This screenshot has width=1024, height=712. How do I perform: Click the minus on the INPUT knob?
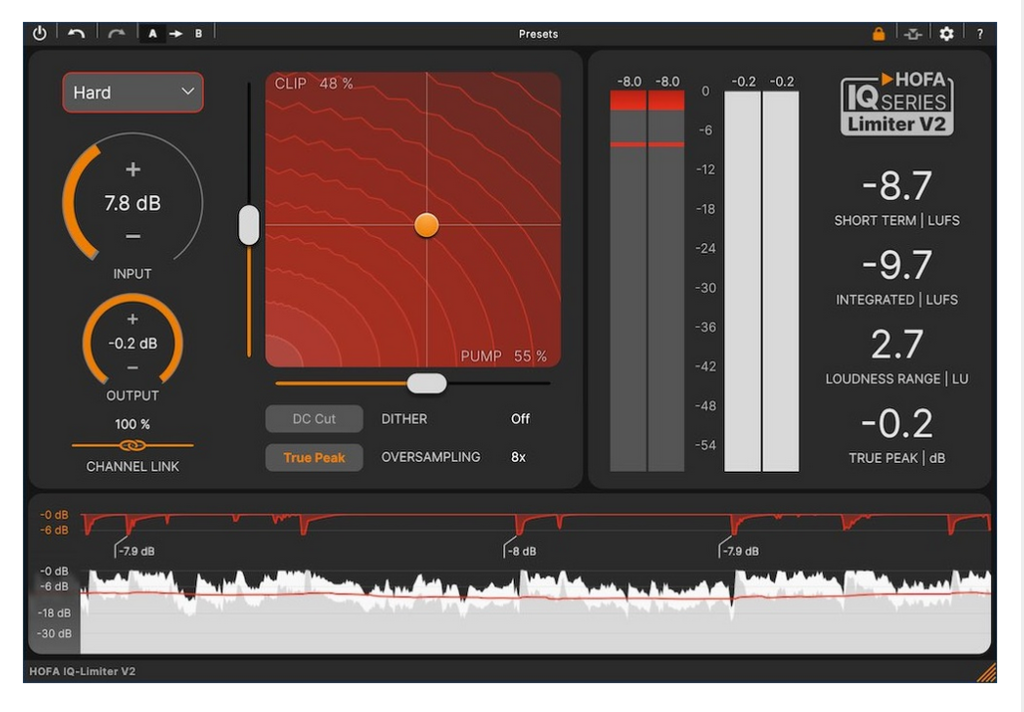[133, 236]
